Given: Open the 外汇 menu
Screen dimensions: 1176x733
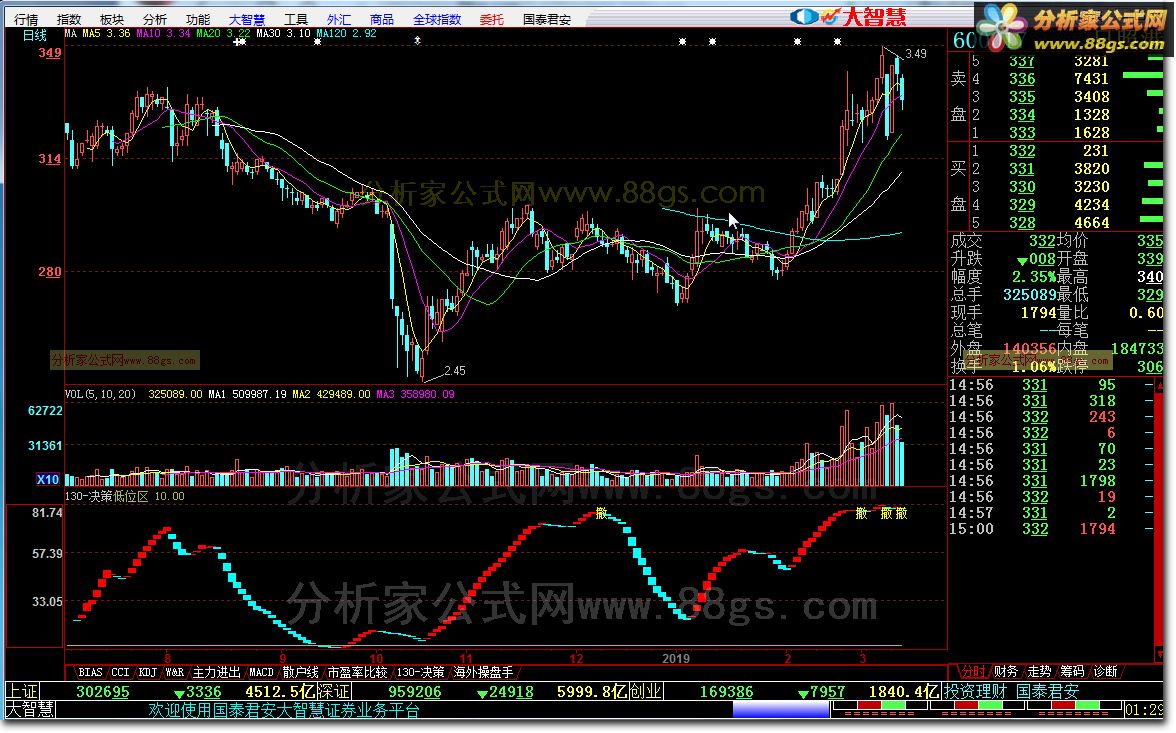Looking at the screenshot, I should [x=338, y=20].
